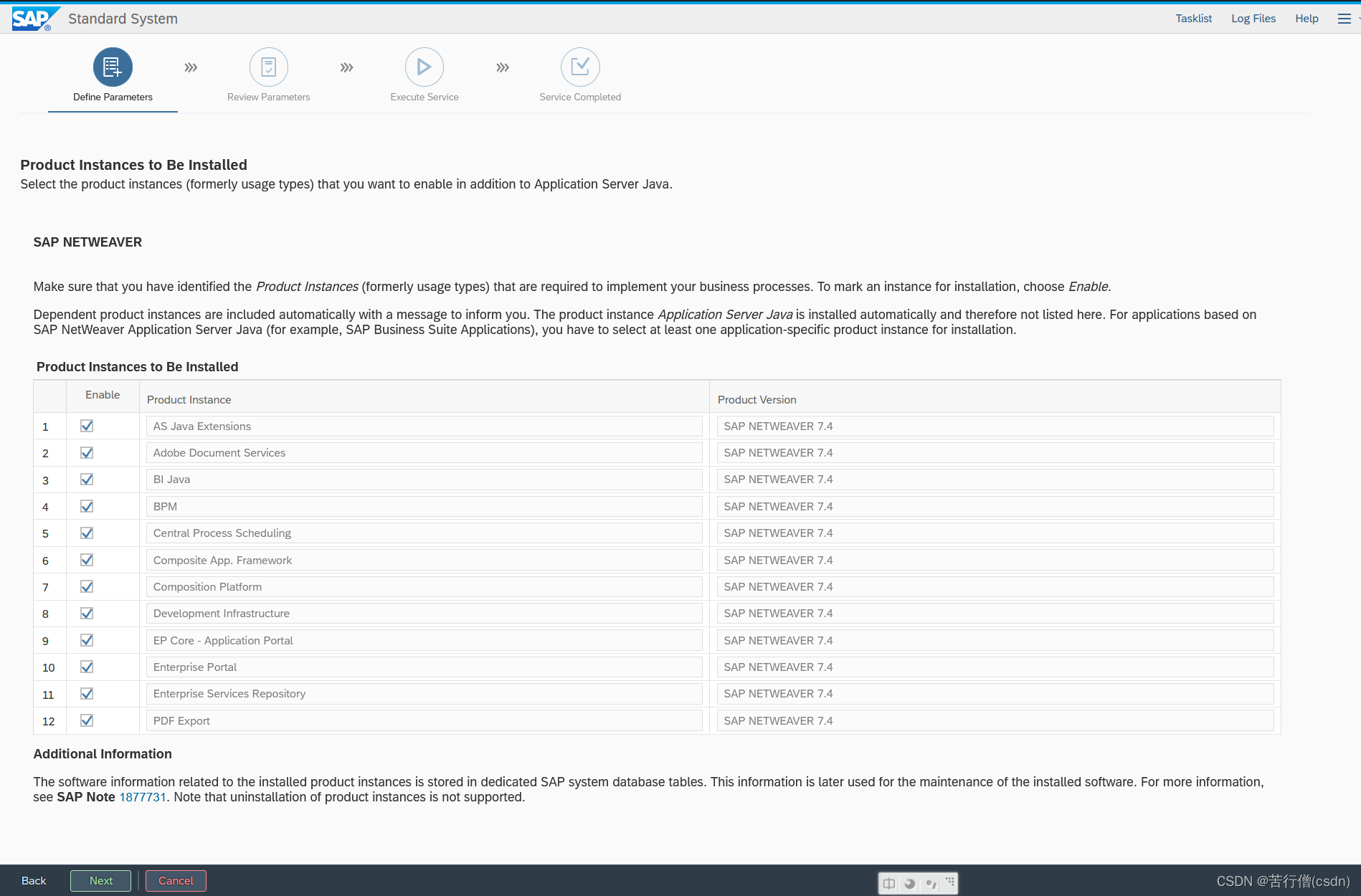The width and height of the screenshot is (1361, 896).
Task: Go Back to the previous step
Action: point(34,881)
